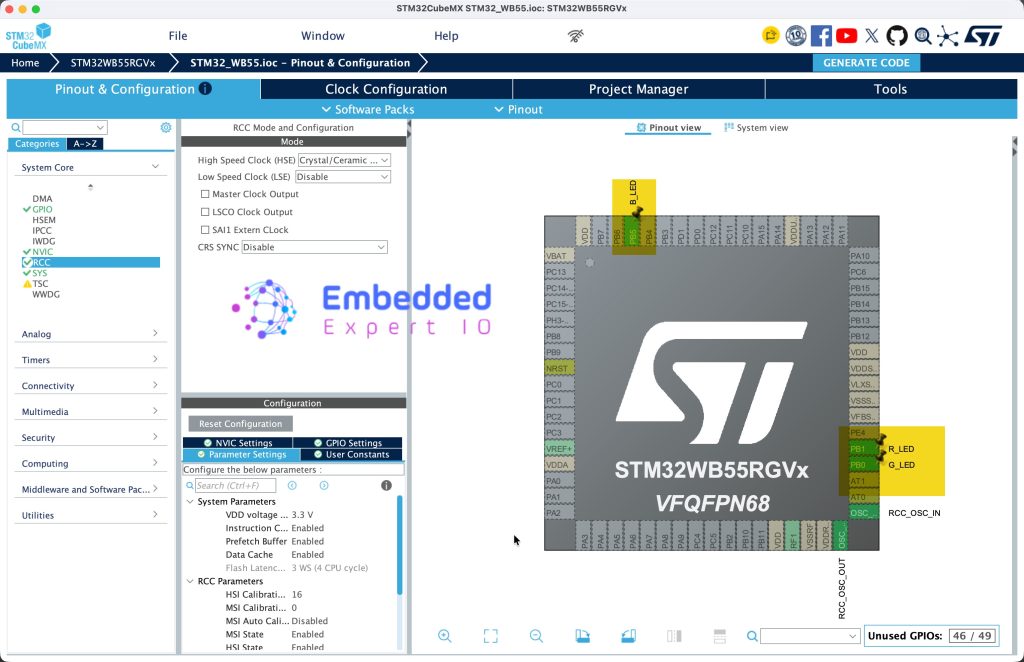Switch category list to A->Z

pos(85,144)
